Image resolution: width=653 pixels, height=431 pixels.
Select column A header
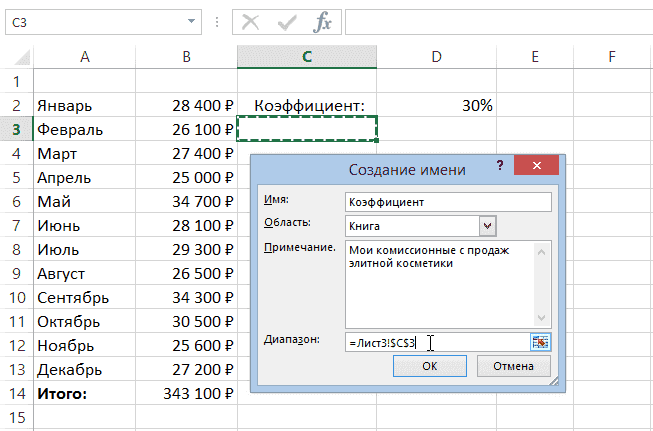point(85,57)
